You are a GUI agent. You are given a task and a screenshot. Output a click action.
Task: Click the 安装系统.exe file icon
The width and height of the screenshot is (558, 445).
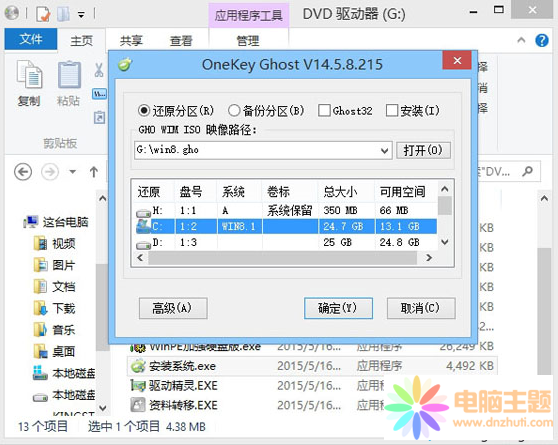coord(138,366)
